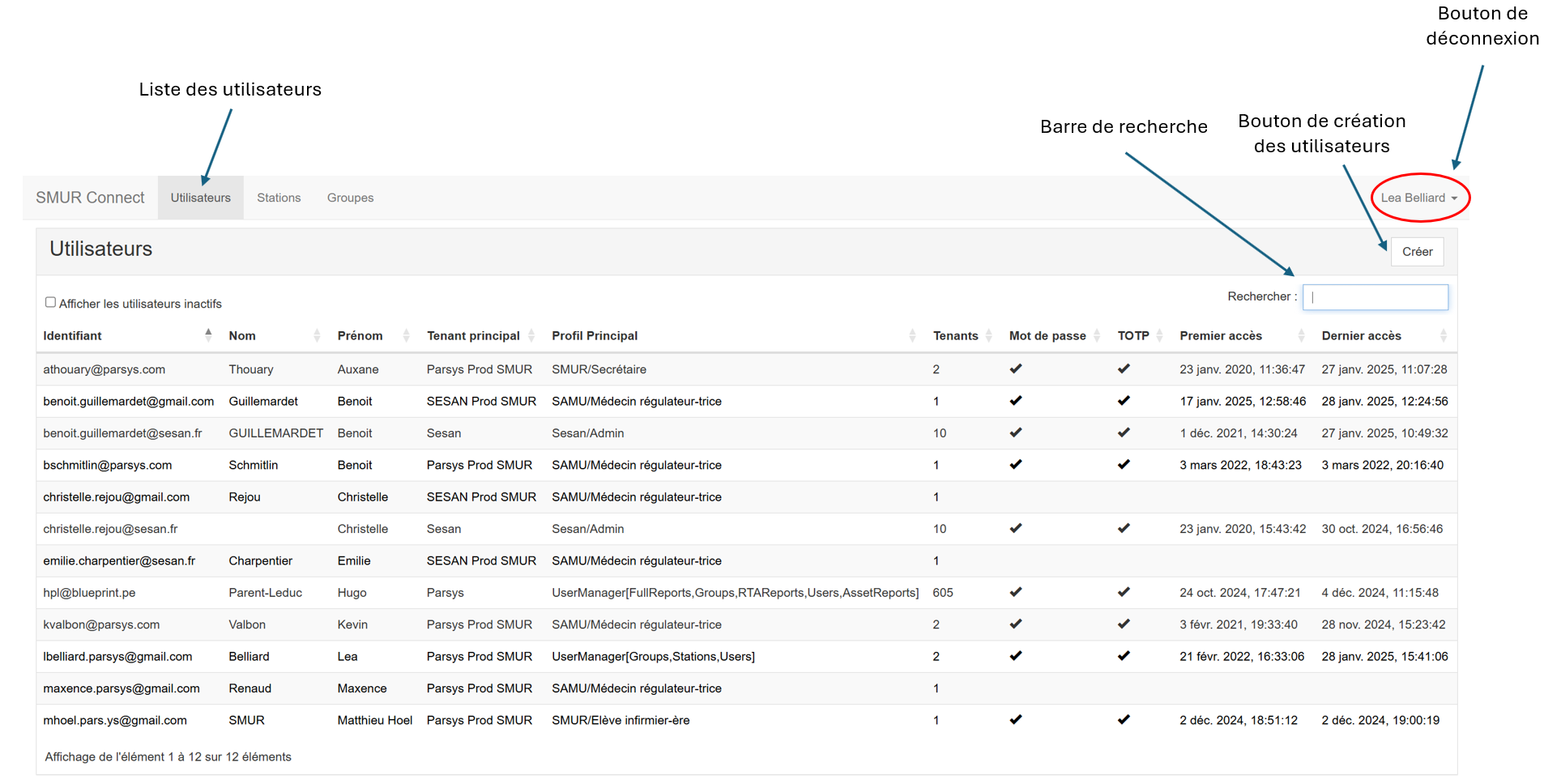Click the Utilisateurs panel heading
Screen dimensions: 1544x784
tap(101, 249)
